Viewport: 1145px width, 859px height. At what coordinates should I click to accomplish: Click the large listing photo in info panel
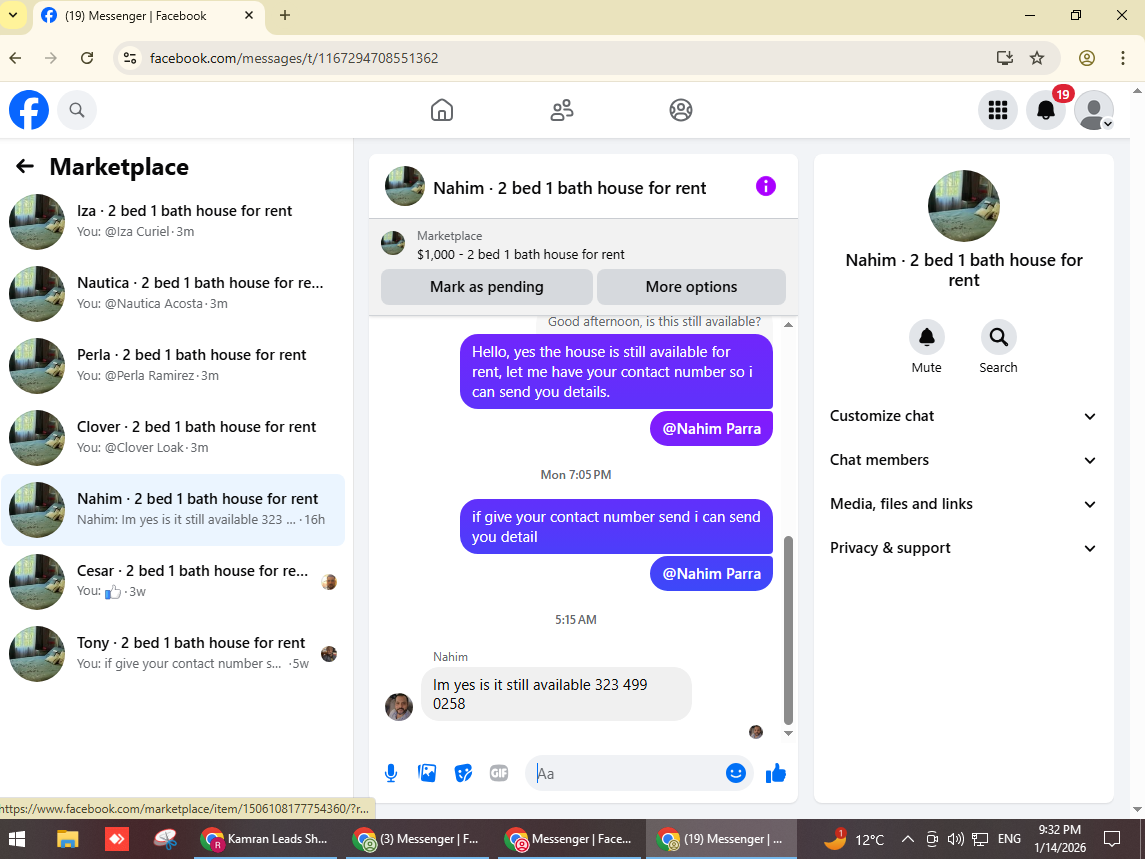[x=964, y=206]
